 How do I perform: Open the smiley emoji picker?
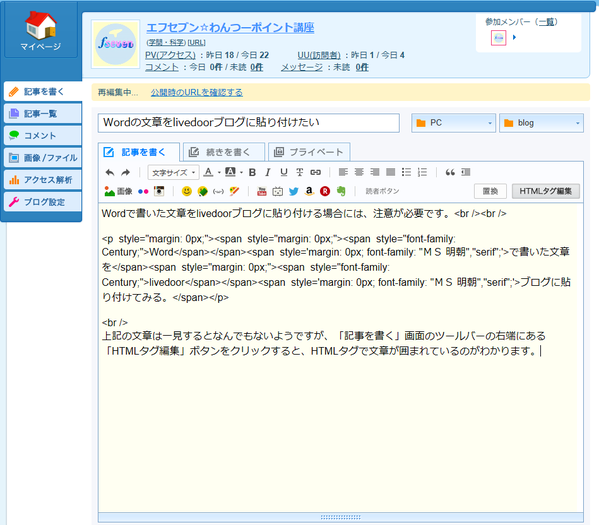186,191
